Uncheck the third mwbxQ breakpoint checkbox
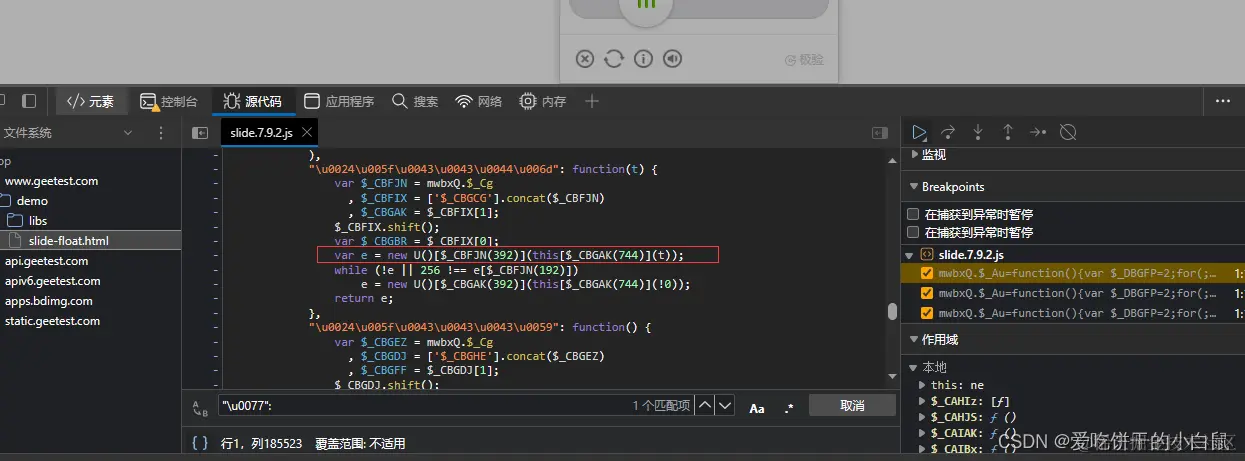The image size is (1245, 461). tap(927, 313)
